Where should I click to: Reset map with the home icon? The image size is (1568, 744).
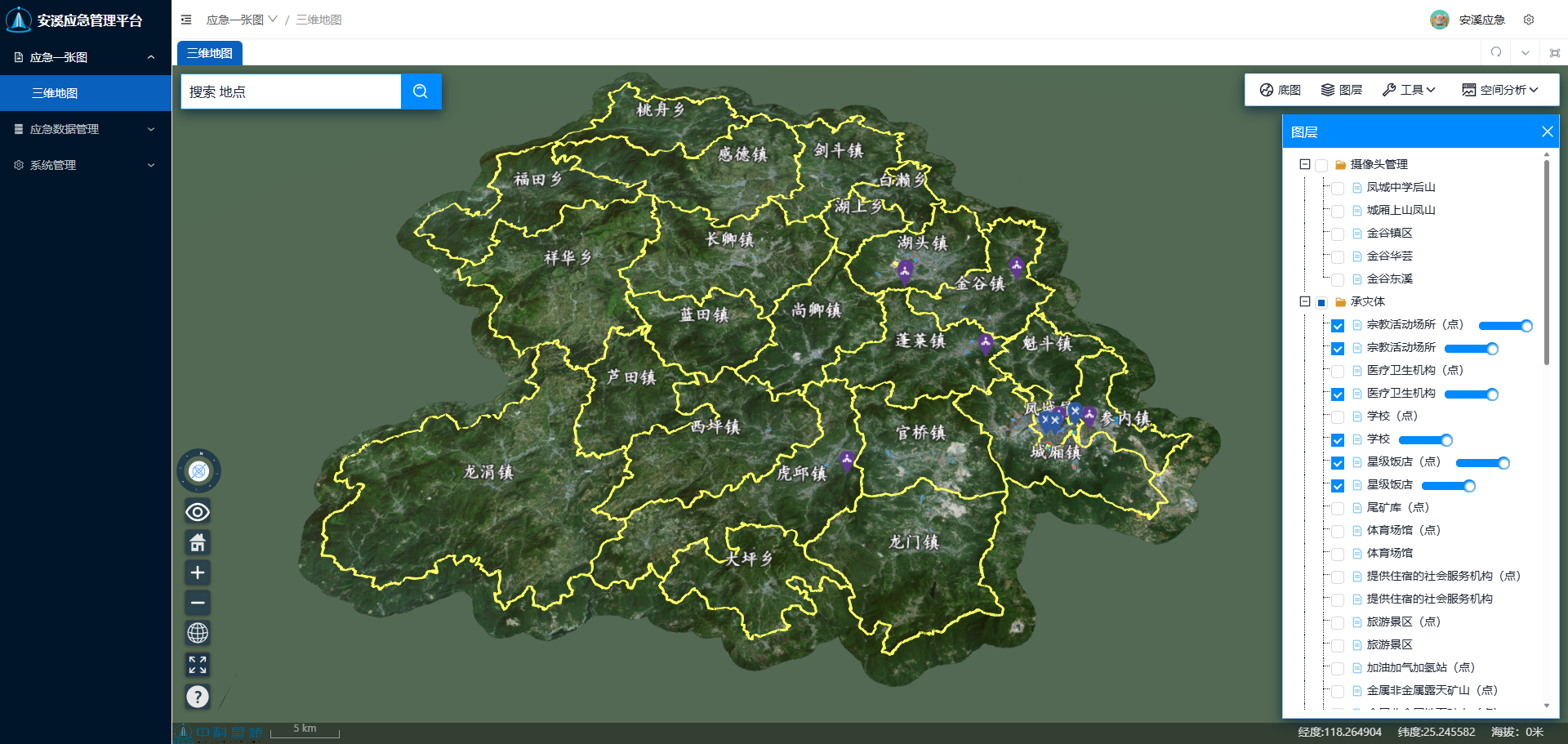(x=198, y=542)
